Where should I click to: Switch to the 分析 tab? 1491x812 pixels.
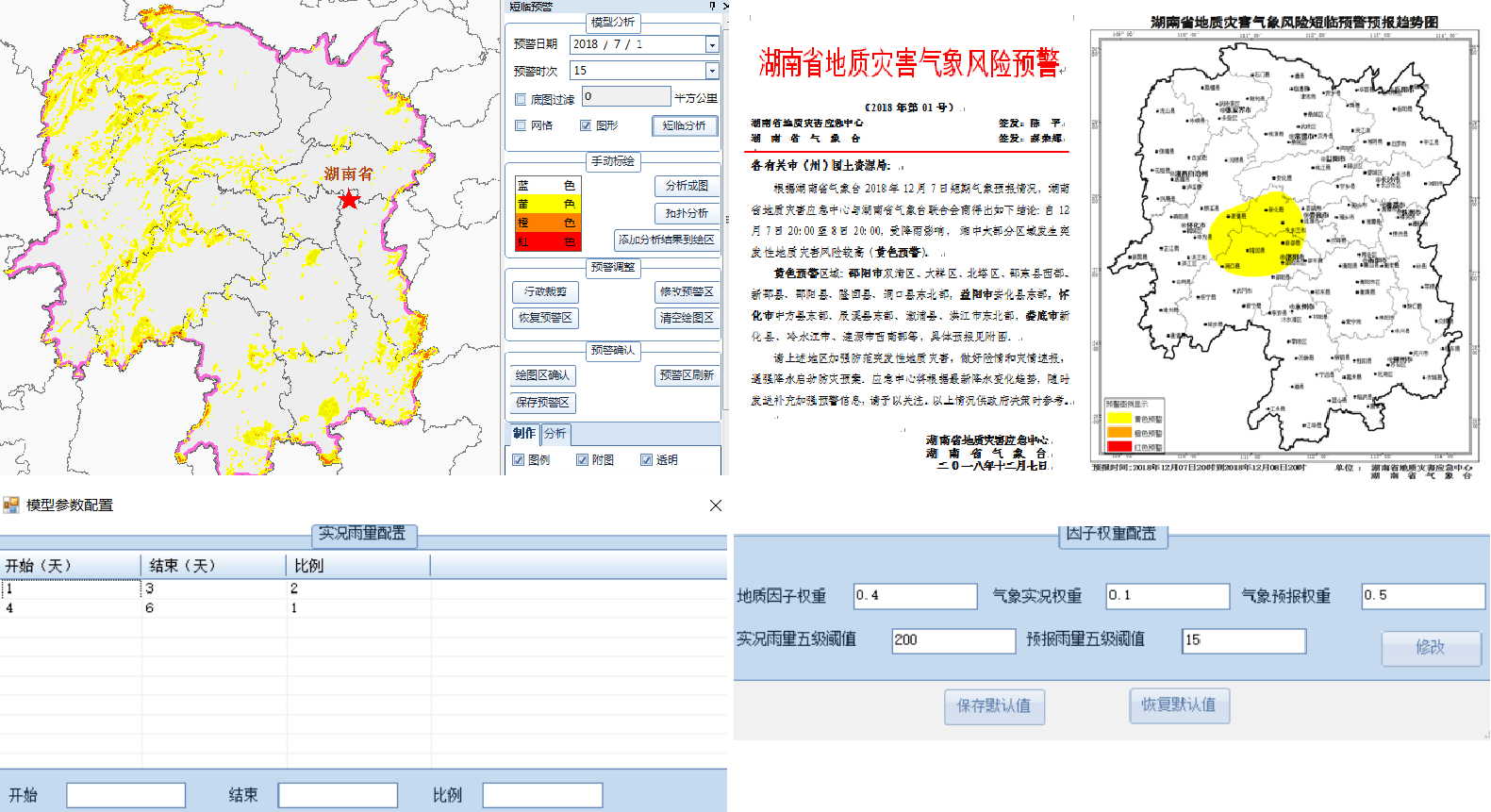tap(555, 434)
